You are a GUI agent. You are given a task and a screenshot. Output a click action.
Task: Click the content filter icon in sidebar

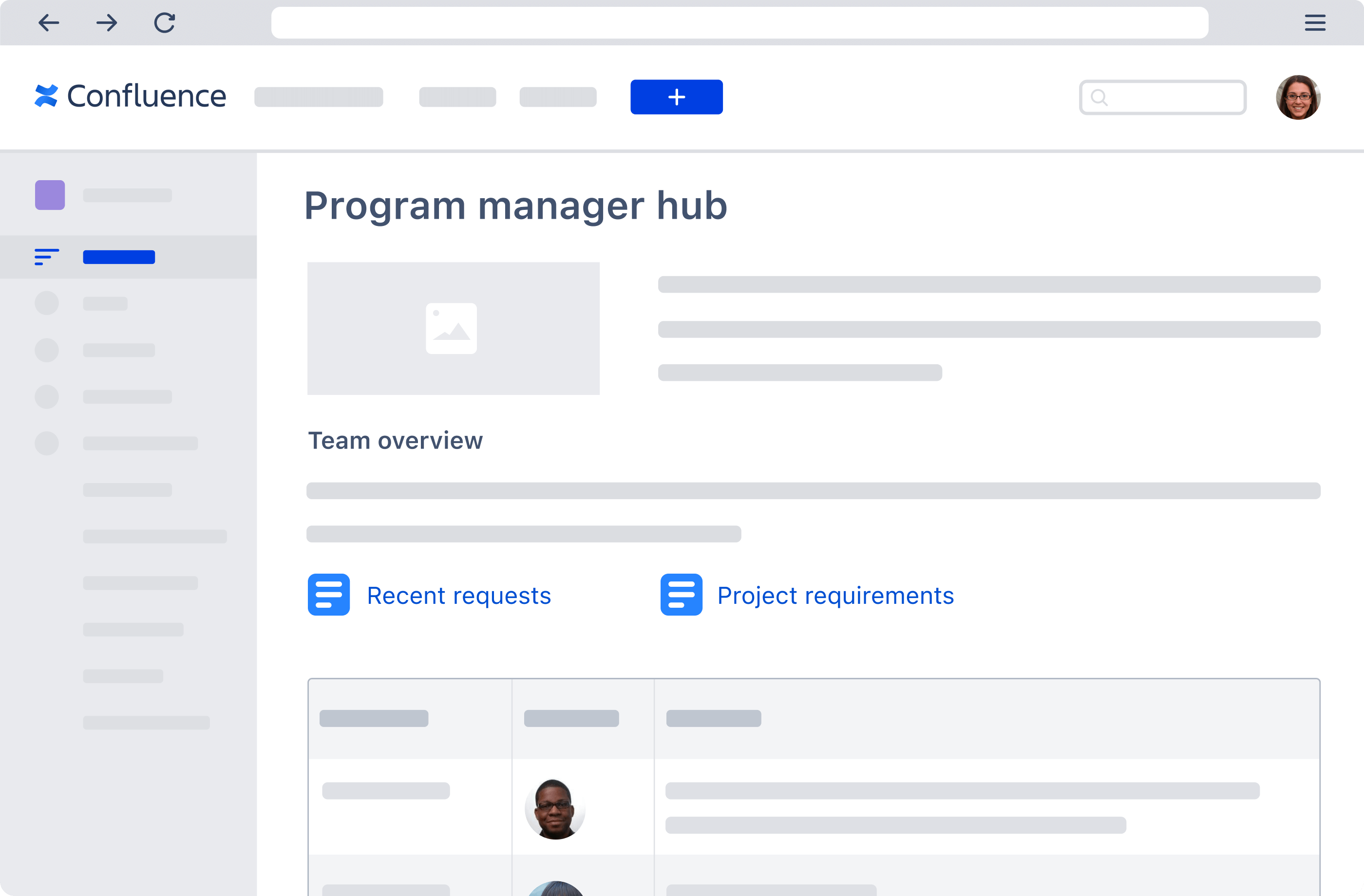point(46,257)
